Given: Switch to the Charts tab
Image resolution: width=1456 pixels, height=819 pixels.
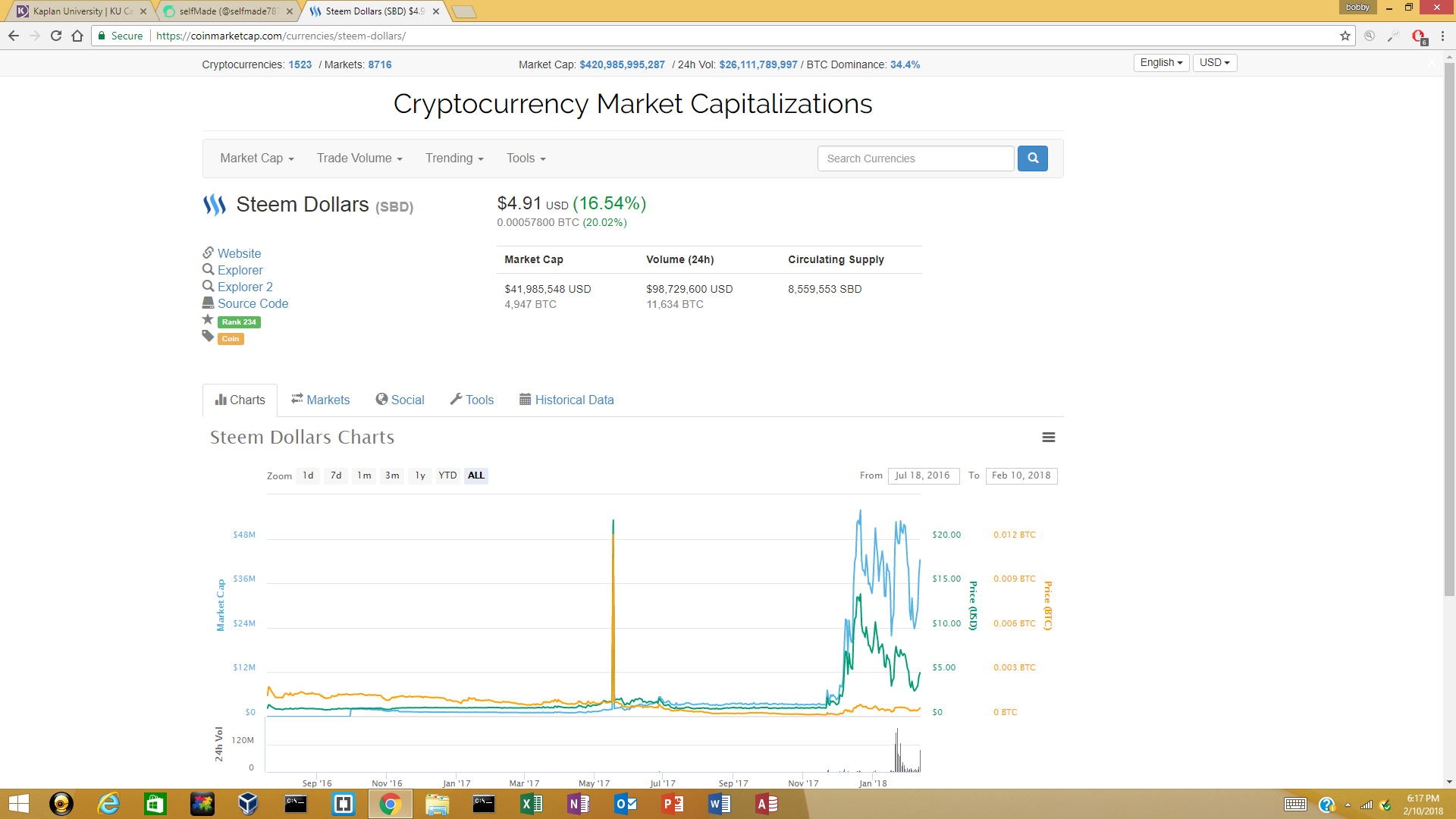Looking at the screenshot, I should tap(240, 400).
